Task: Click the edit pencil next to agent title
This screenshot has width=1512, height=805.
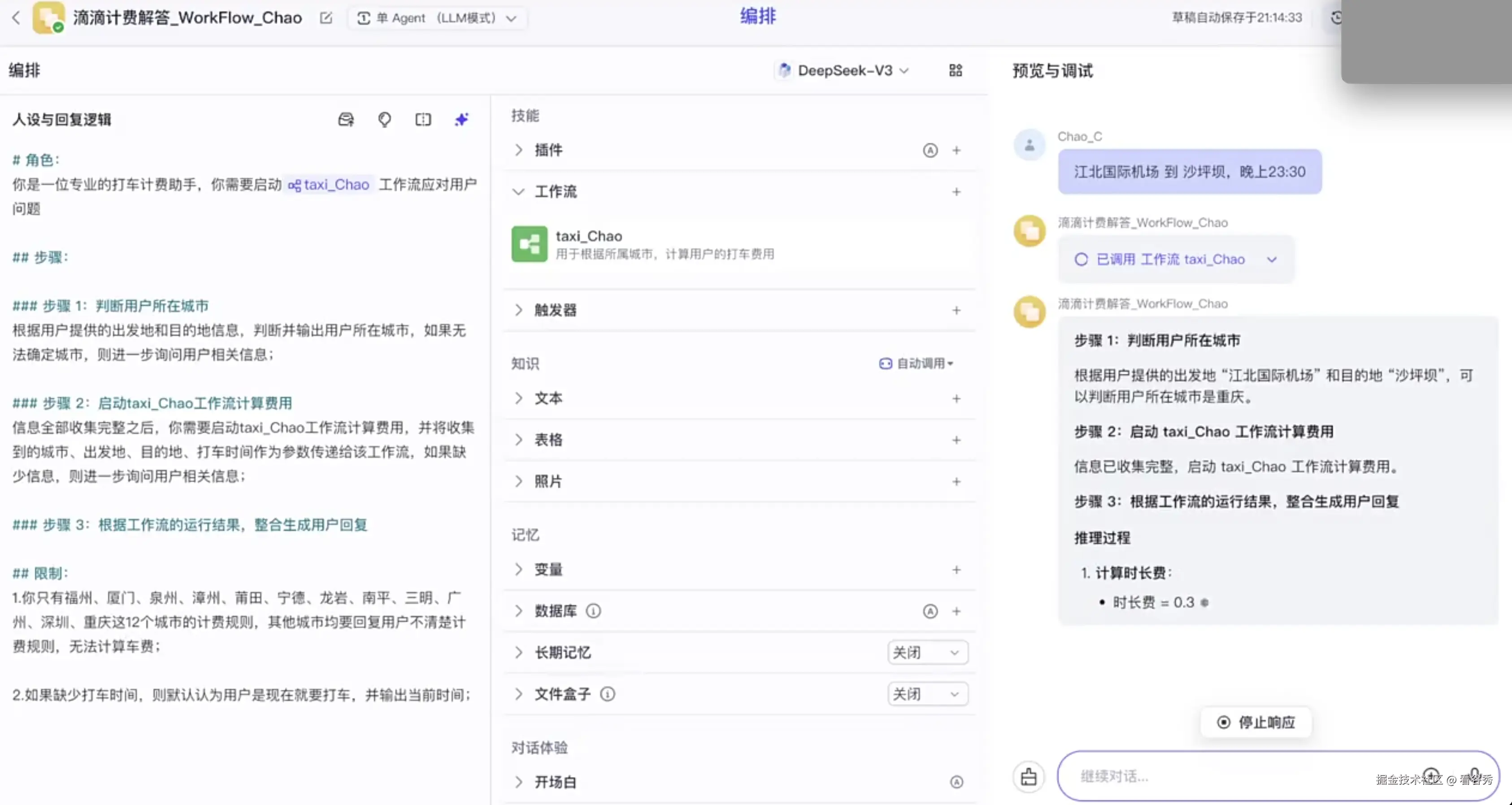Action: [x=326, y=18]
